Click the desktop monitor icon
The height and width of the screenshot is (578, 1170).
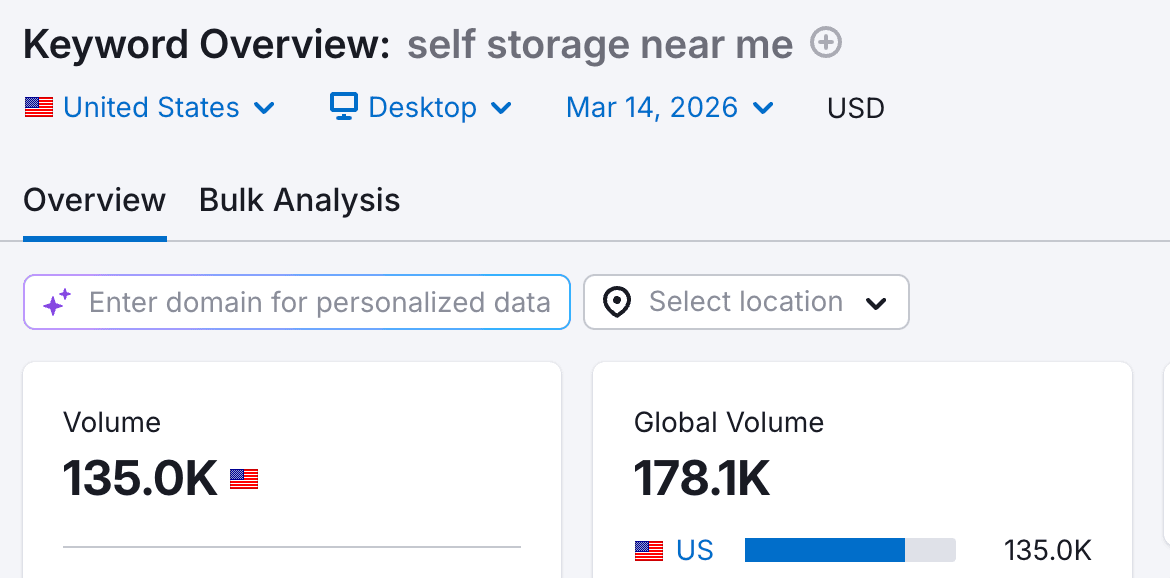pyautogui.click(x=343, y=107)
